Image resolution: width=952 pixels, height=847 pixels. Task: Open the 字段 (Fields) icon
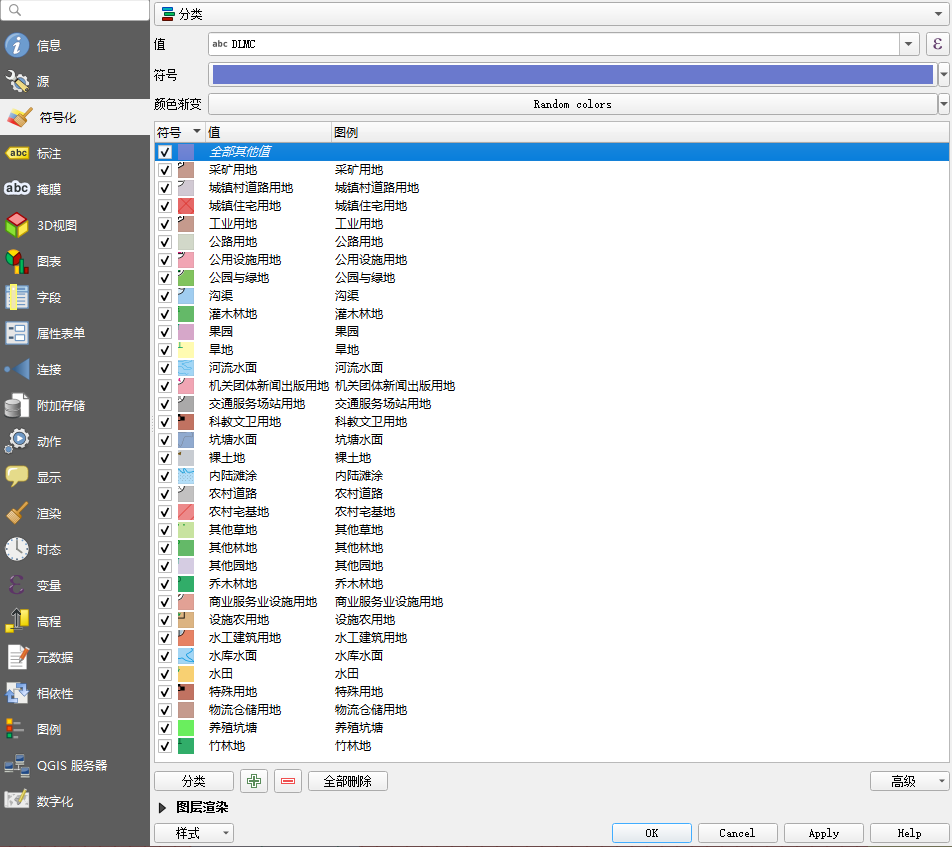pyautogui.click(x=17, y=297)
